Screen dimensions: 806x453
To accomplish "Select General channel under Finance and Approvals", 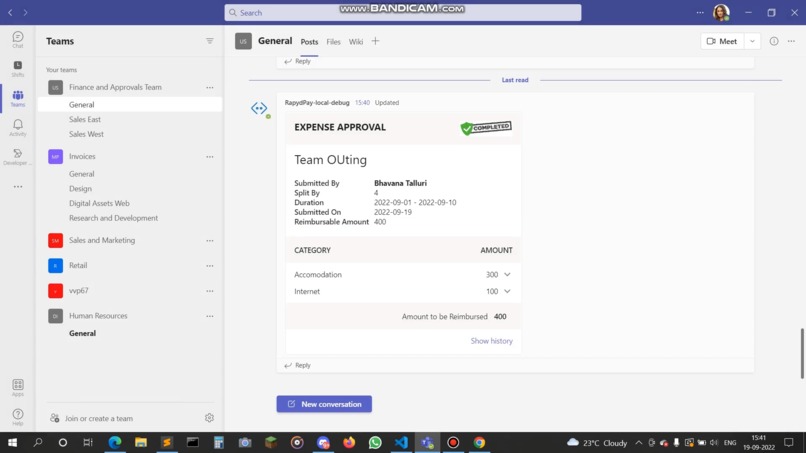I will pos(130,104).
